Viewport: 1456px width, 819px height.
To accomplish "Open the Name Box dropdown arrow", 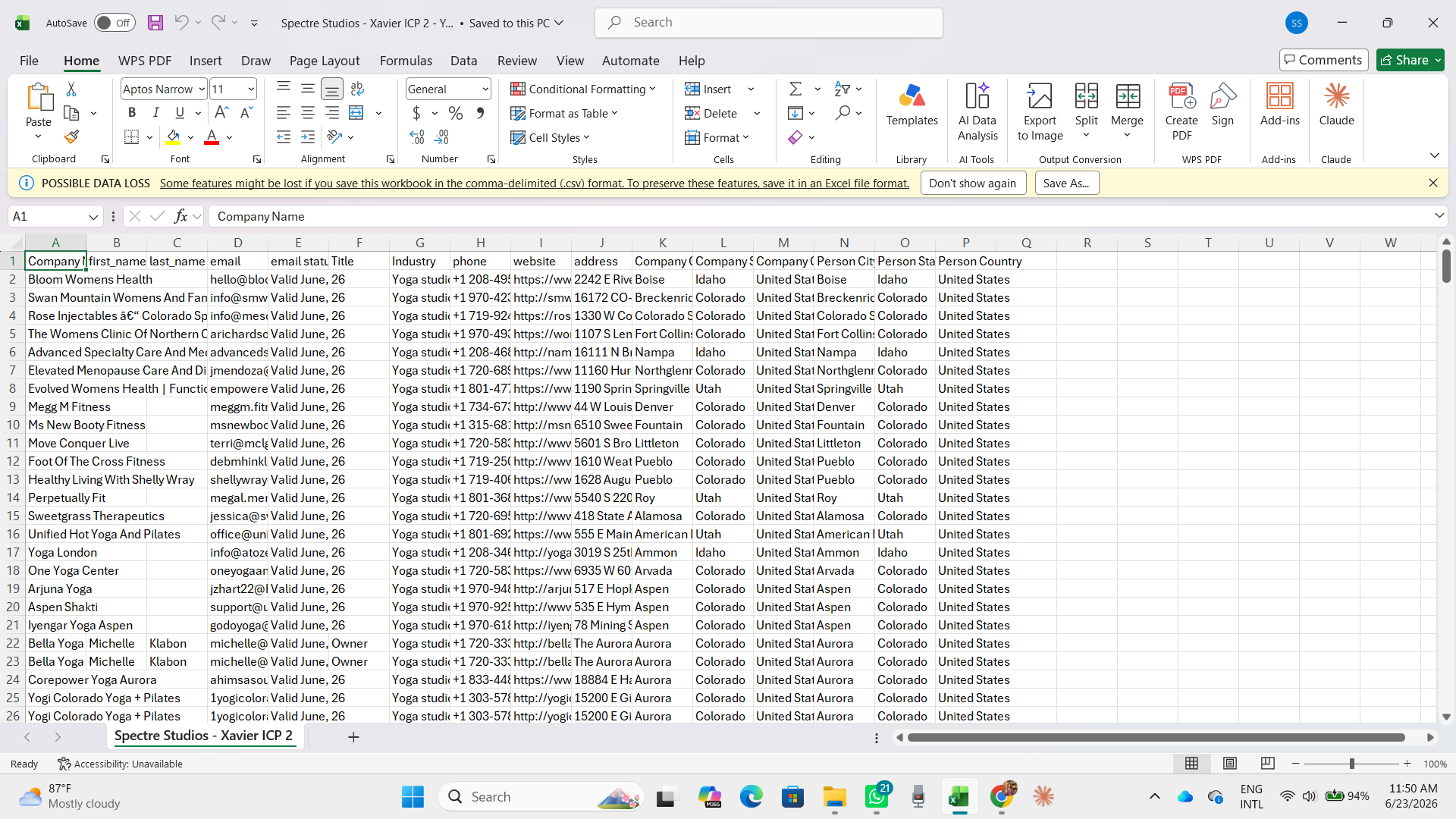I will [93, 217].
